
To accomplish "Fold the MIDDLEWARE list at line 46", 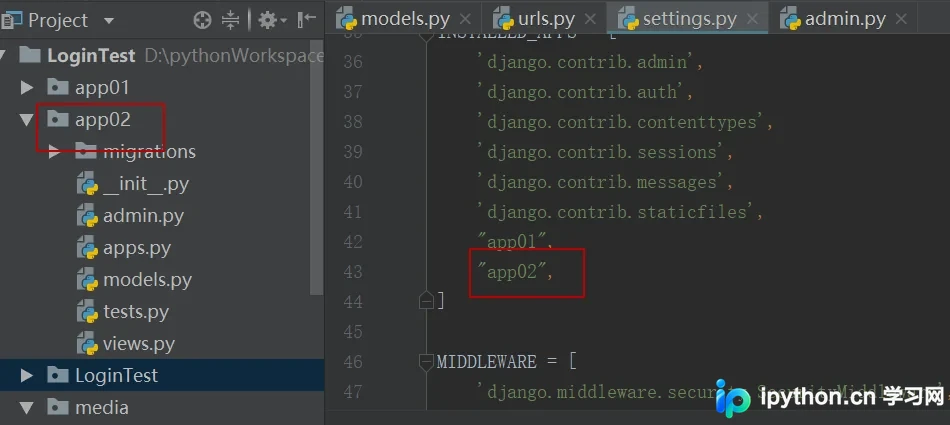I will click(x=427, y=362).
